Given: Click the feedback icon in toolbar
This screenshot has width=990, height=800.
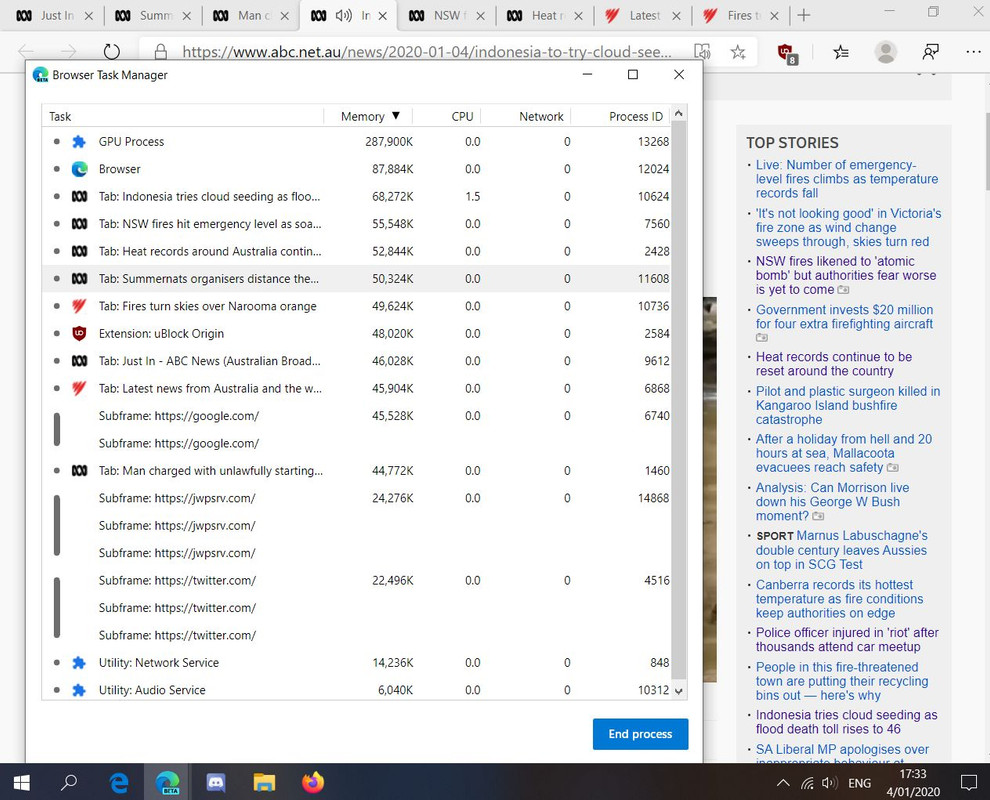Looking at the screenshot, I should click(x=930, y=52).
